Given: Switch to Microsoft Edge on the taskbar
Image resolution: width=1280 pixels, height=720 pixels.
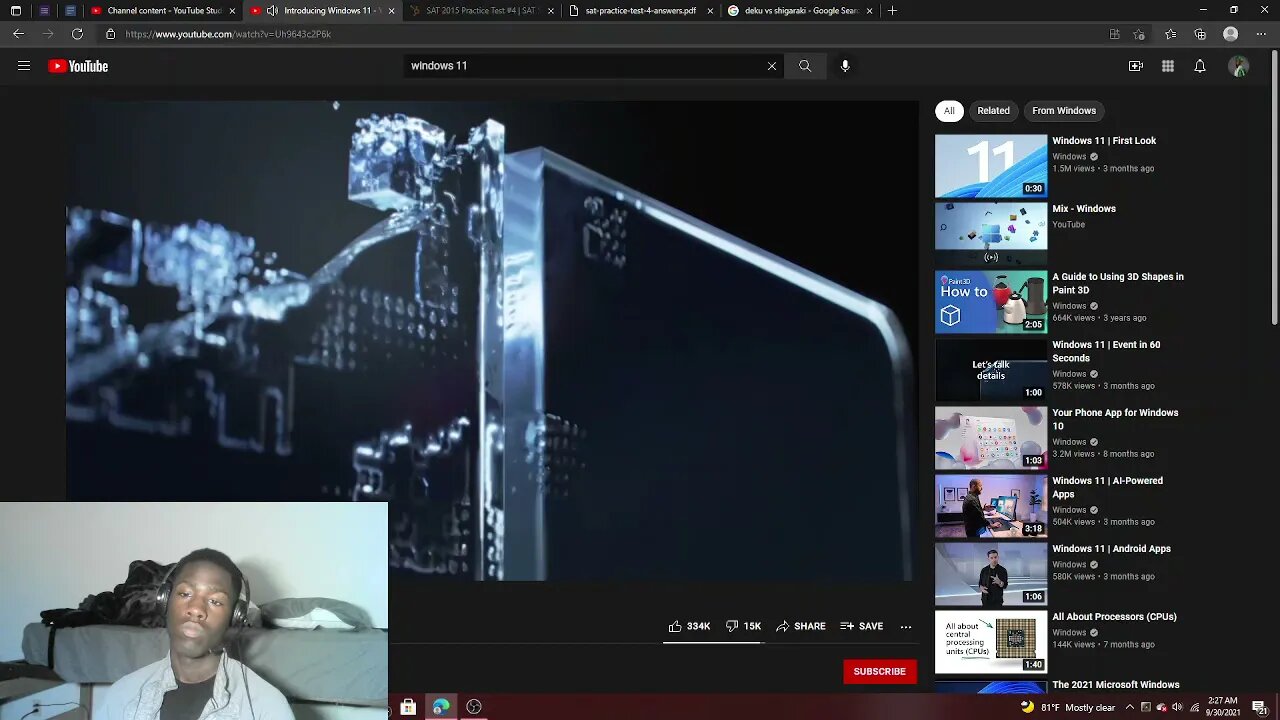Looking at the screenshot, I should [441, 707].
